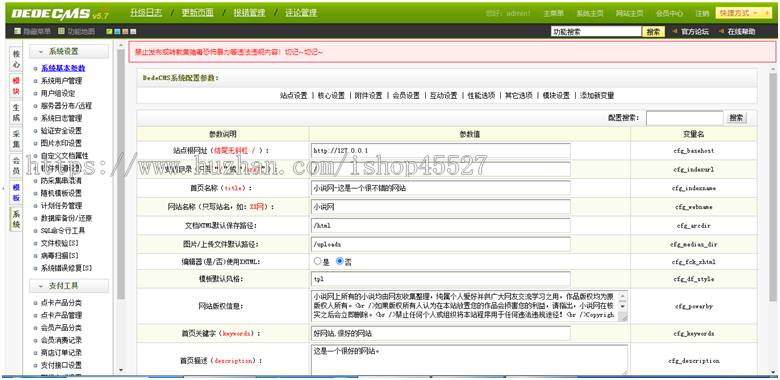Switch to the 核心设置 config tab
Viewport: 780px width, 380px height.
tap(331, 95)
